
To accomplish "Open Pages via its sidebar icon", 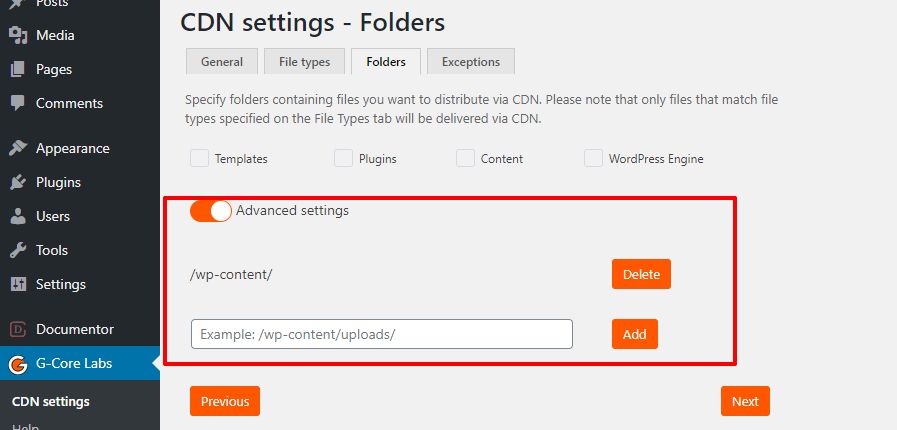I will click(18, 70).
